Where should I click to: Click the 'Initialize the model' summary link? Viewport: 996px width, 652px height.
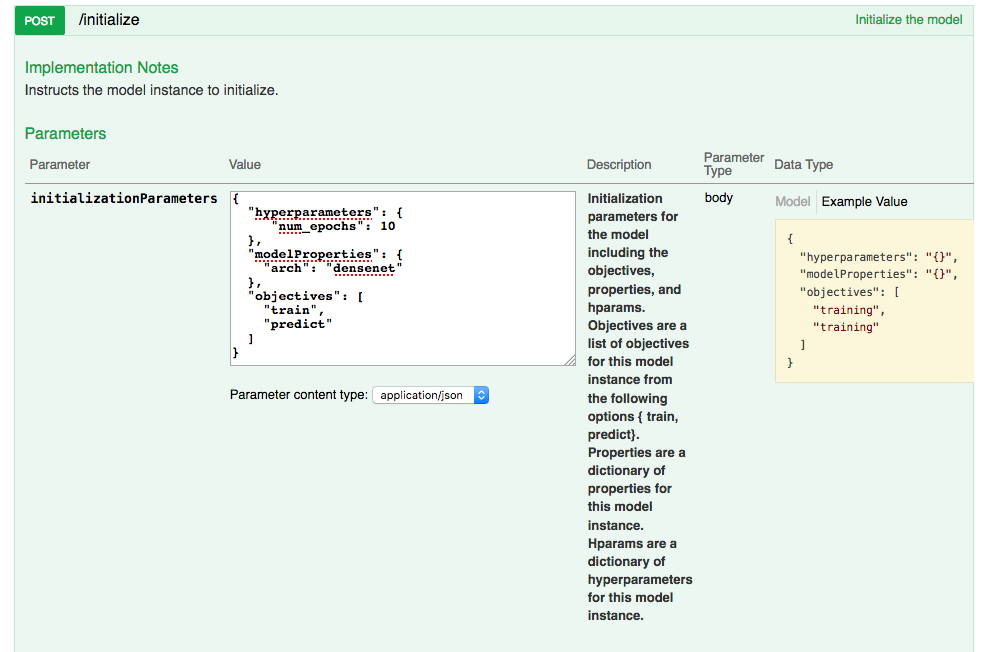tap(908, 20)
